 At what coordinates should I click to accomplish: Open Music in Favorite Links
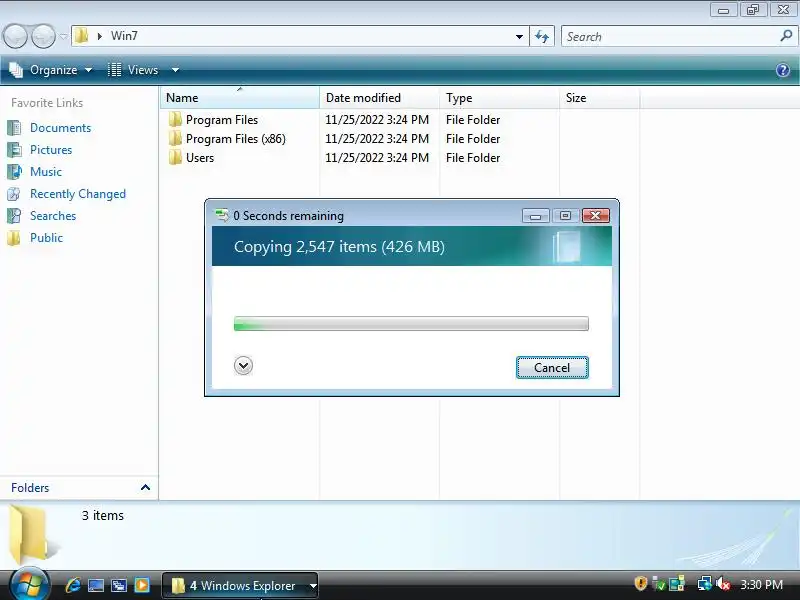(45, 171)
